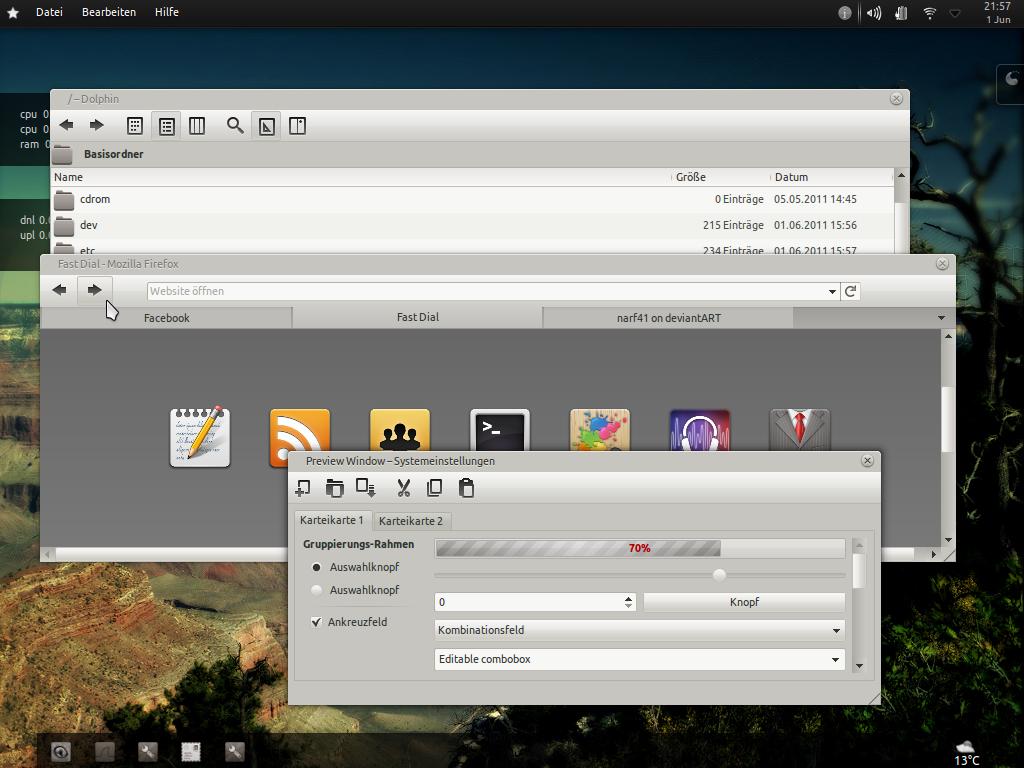This screenshot has width=1024, height=768.
Task: Select the cdrom folder row
Action: pos(472,199)
